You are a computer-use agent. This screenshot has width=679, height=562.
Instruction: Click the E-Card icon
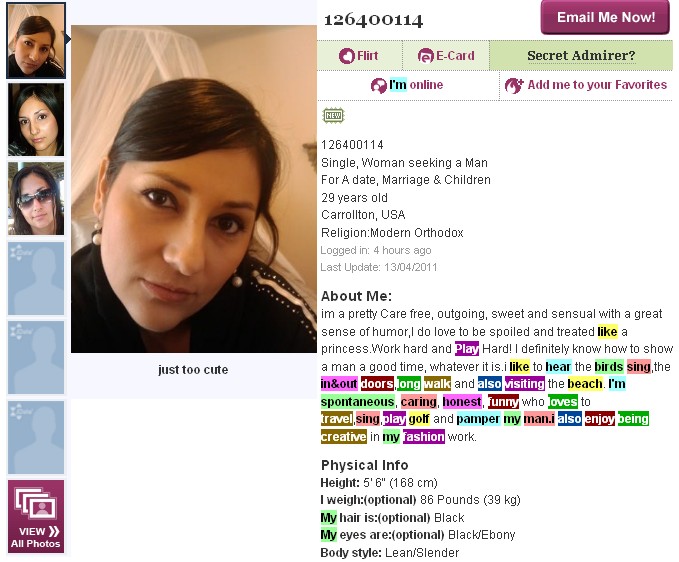point(425,56)
